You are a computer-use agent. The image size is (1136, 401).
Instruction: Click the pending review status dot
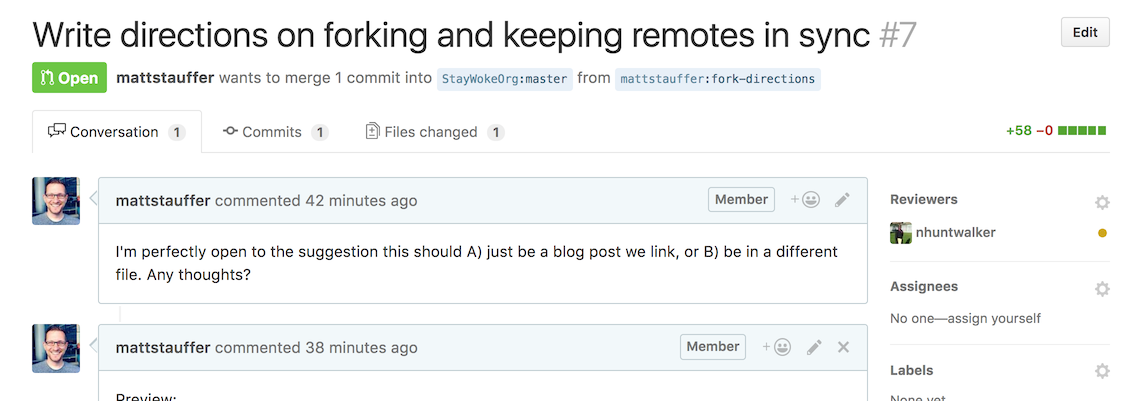click(1102, 233)
